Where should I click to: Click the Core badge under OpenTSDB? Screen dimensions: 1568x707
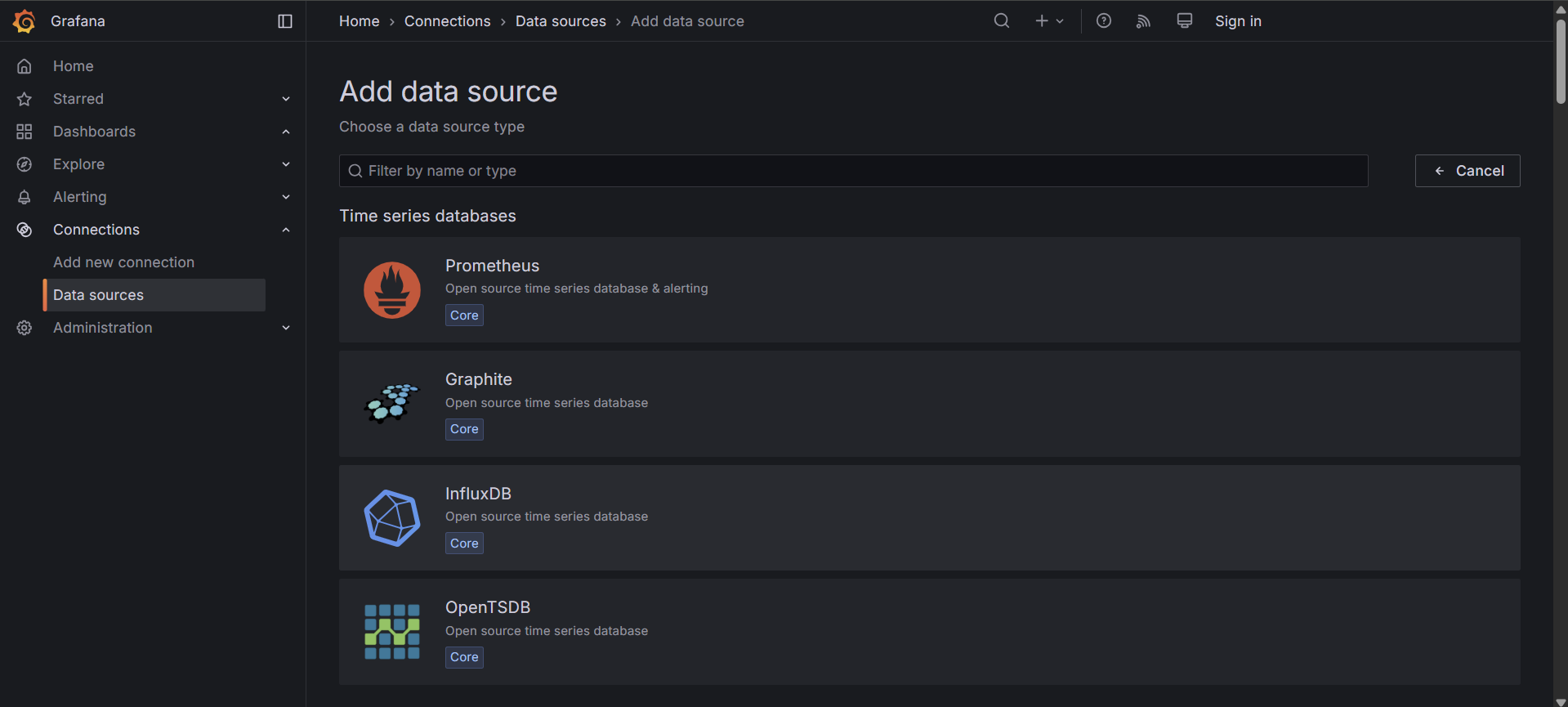click(464, 657)
